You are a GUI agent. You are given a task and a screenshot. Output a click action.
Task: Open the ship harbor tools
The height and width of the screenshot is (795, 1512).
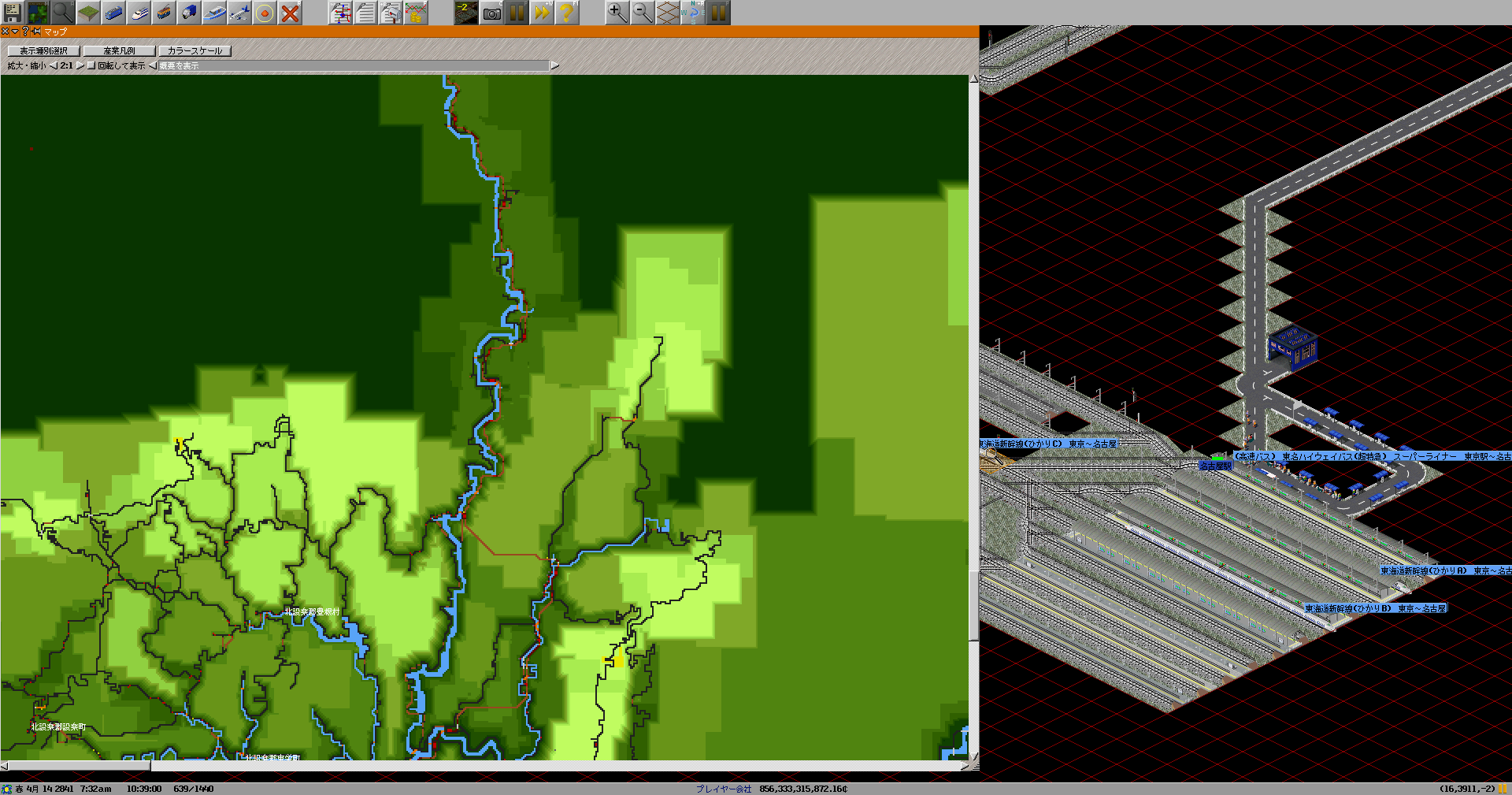214,13
